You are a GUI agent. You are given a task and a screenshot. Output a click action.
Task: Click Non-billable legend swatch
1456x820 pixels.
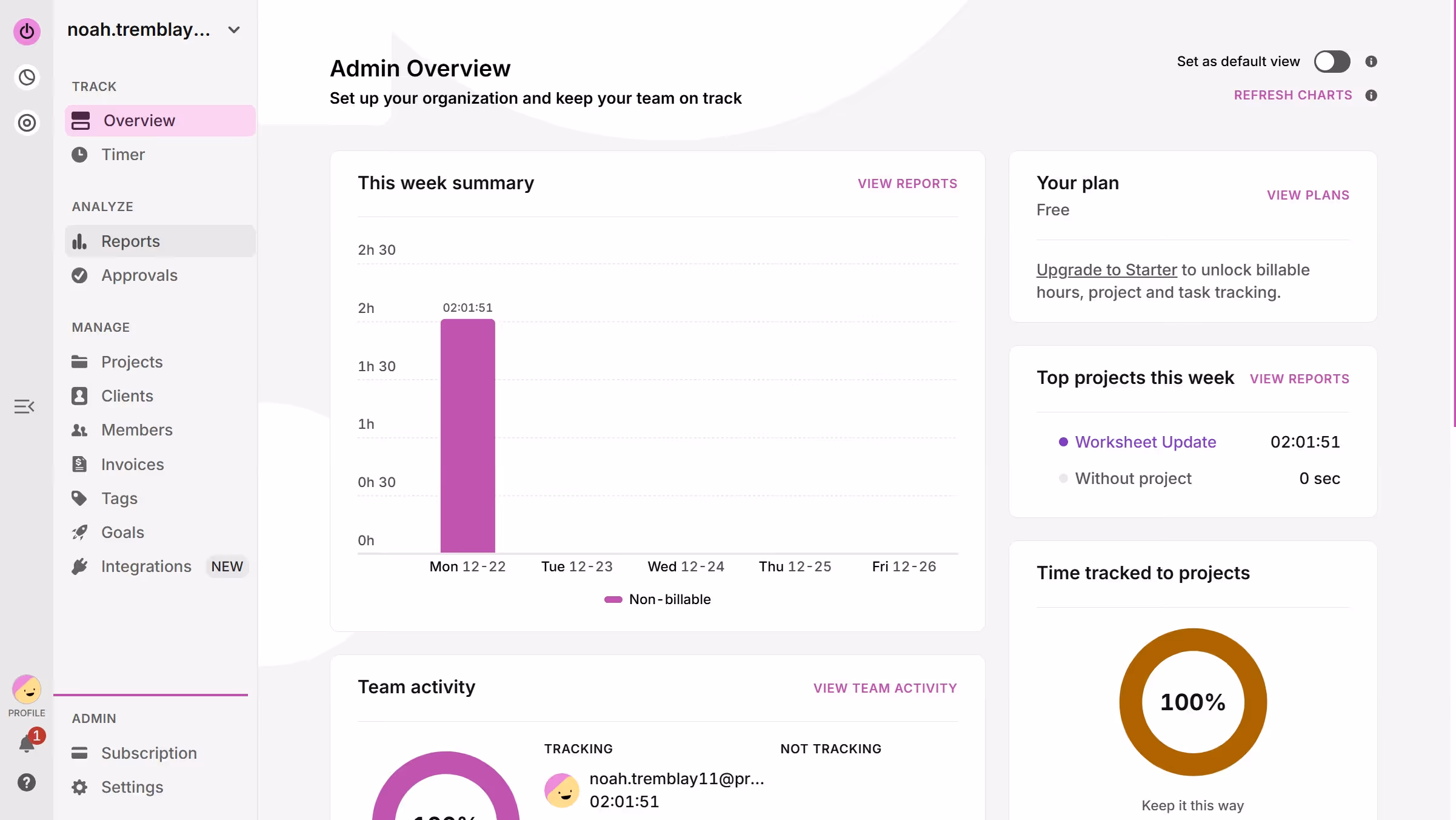point(613,599)
